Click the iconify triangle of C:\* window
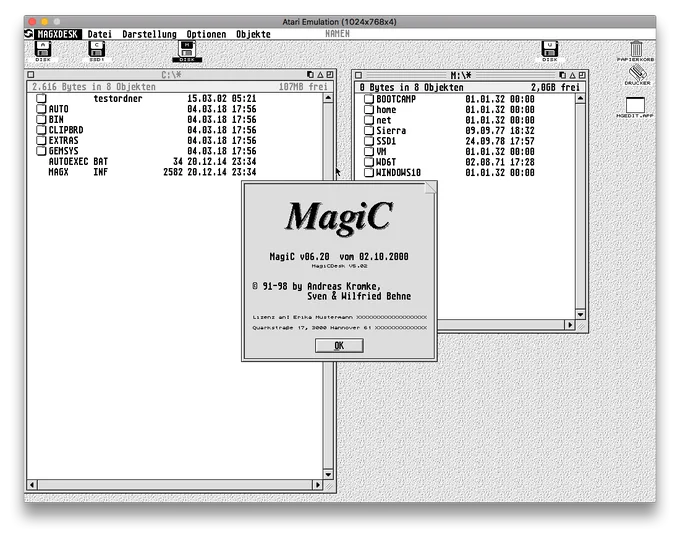Screen dimensions: 680x556 pos(320,75)
